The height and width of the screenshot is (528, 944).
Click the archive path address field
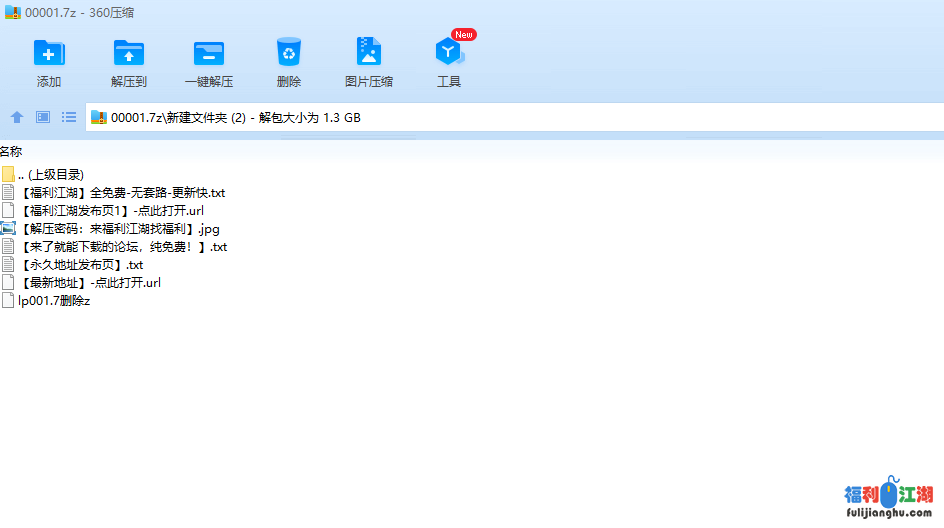click(500, 117)
